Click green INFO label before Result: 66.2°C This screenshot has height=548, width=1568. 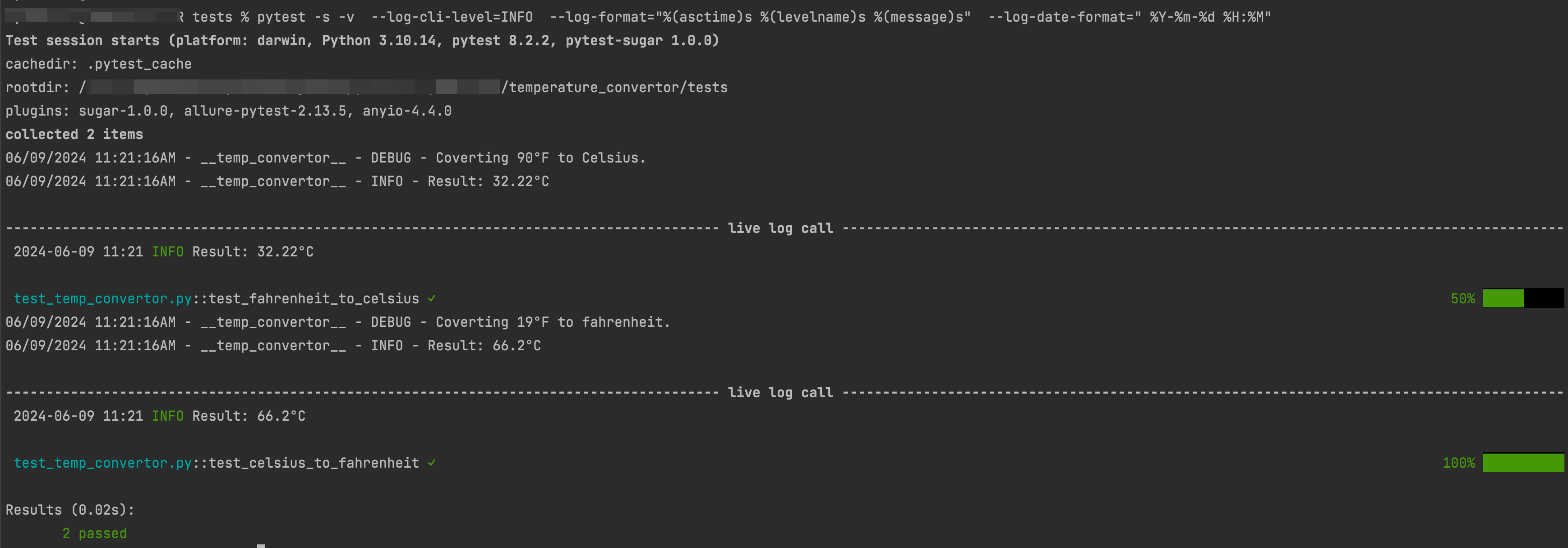(167, 417)
